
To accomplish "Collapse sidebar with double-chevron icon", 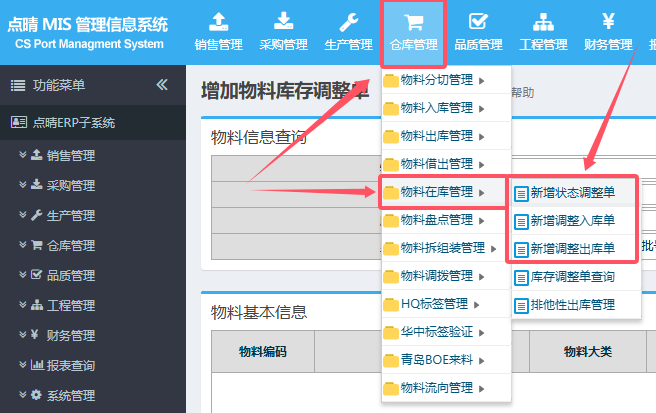I will pos(162,85).
